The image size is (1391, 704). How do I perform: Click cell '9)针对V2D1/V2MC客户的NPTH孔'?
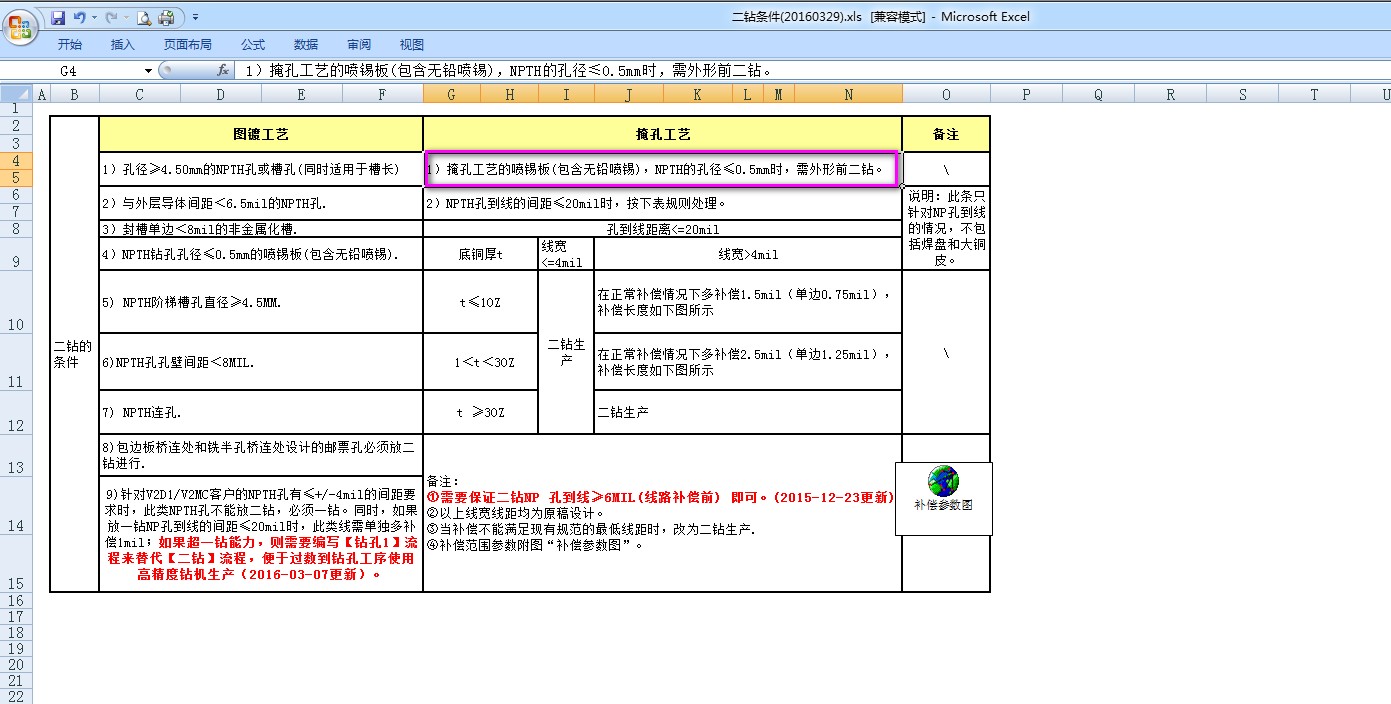coord(261,534)
